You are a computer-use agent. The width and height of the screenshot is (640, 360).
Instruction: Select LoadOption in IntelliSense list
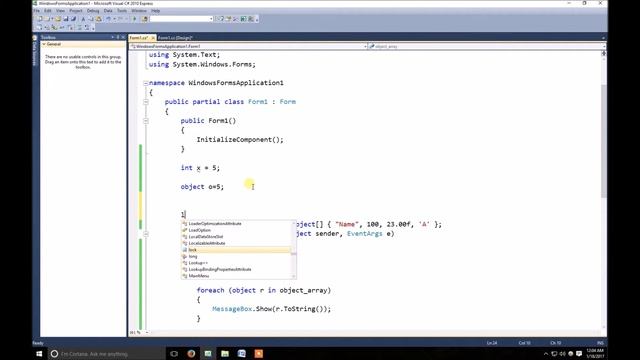coord(236,230)
